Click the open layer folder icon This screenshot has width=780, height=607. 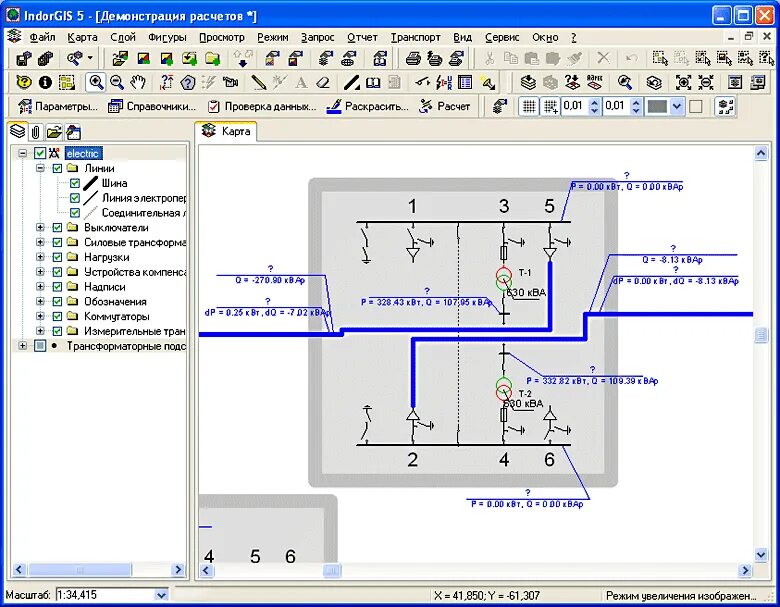click(x=119, y=59)
